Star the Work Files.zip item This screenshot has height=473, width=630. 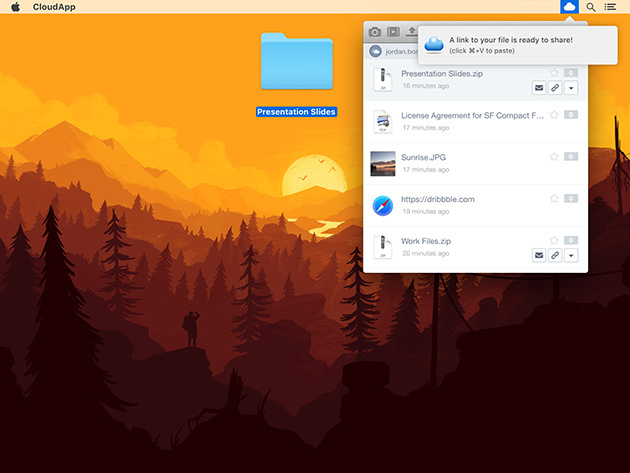[x=554, y=240]
